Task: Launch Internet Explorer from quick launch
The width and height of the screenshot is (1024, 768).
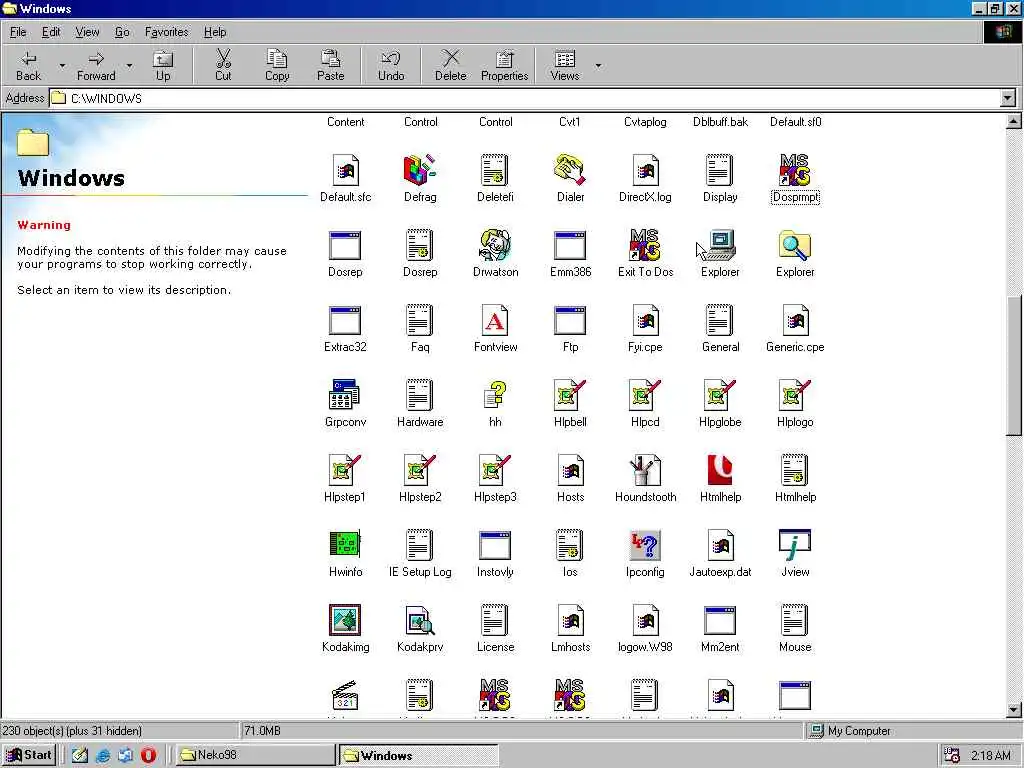Action: [103, 755]
